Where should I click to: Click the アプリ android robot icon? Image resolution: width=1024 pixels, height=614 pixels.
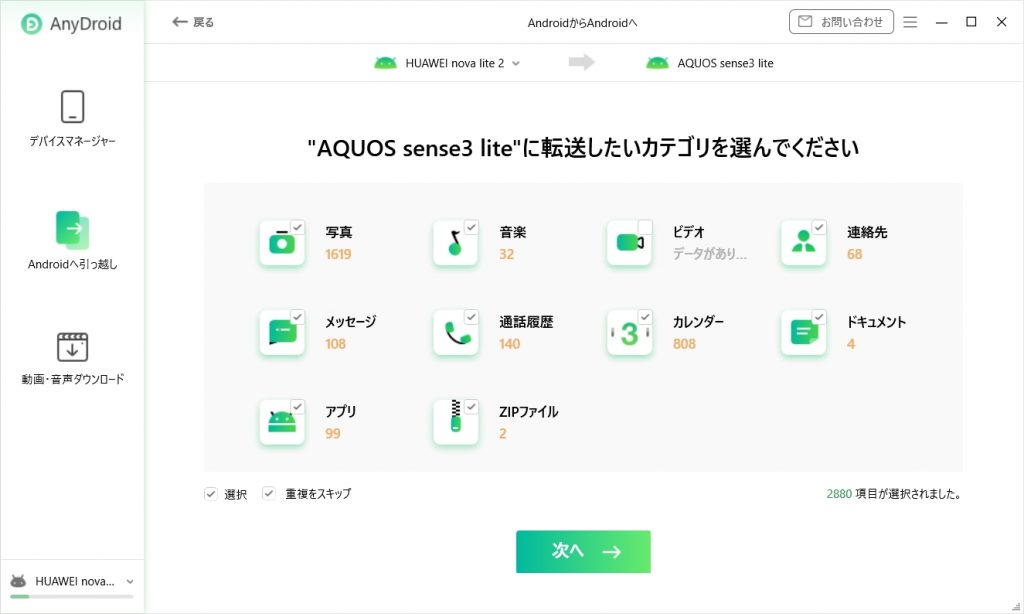(282, 423)
